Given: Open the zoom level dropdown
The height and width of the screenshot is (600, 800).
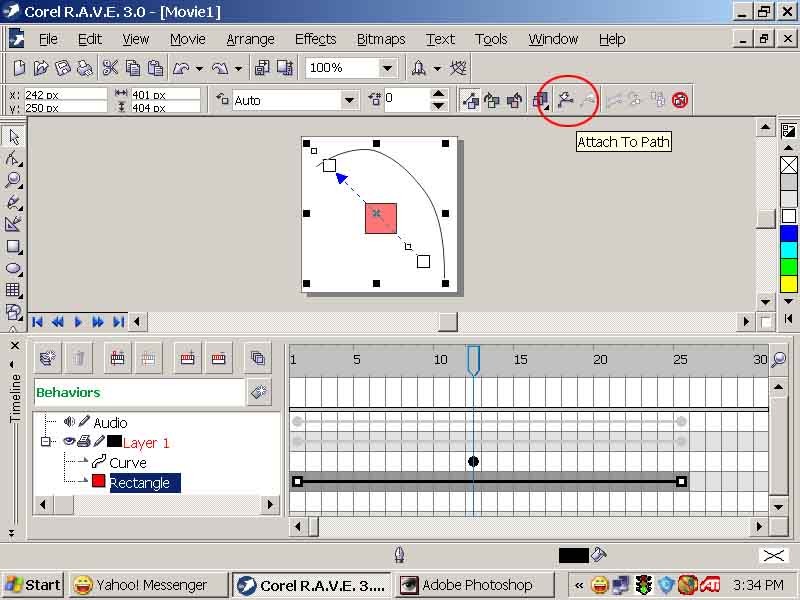Looking at the screenshot, I should point(387,68).
